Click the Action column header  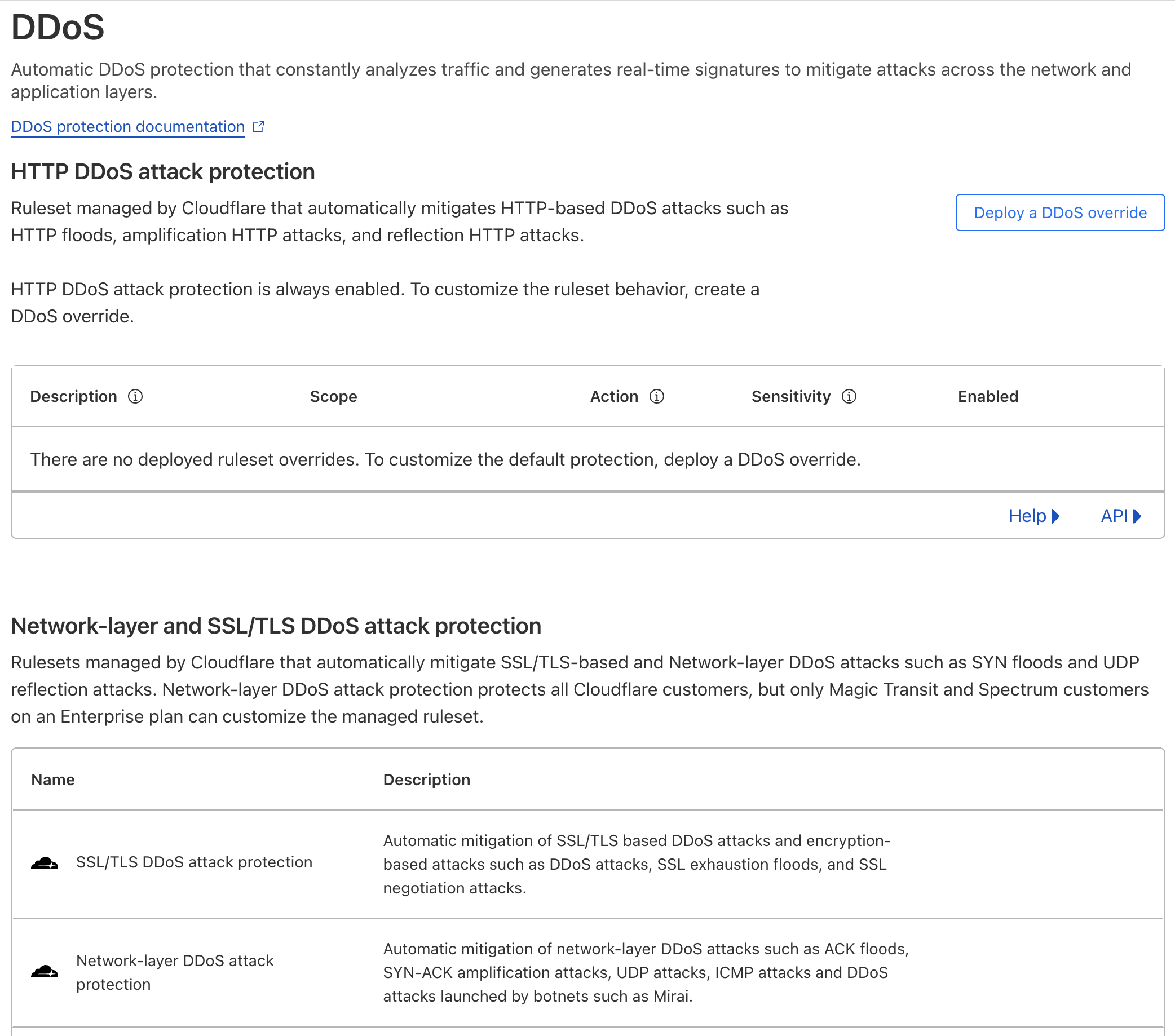coord(614,396)
